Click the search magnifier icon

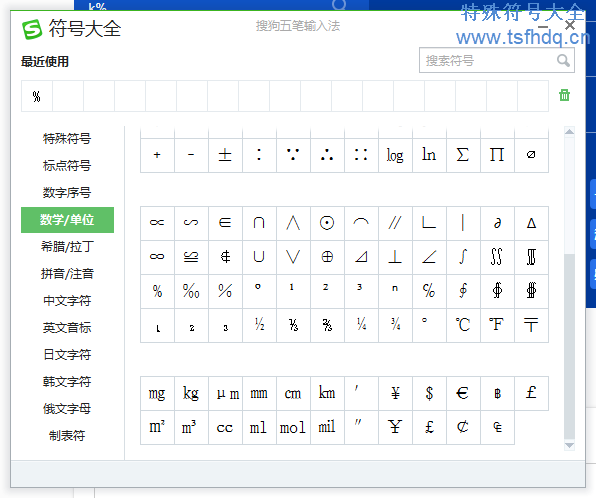pyautogui.click(x=563, y=60)
